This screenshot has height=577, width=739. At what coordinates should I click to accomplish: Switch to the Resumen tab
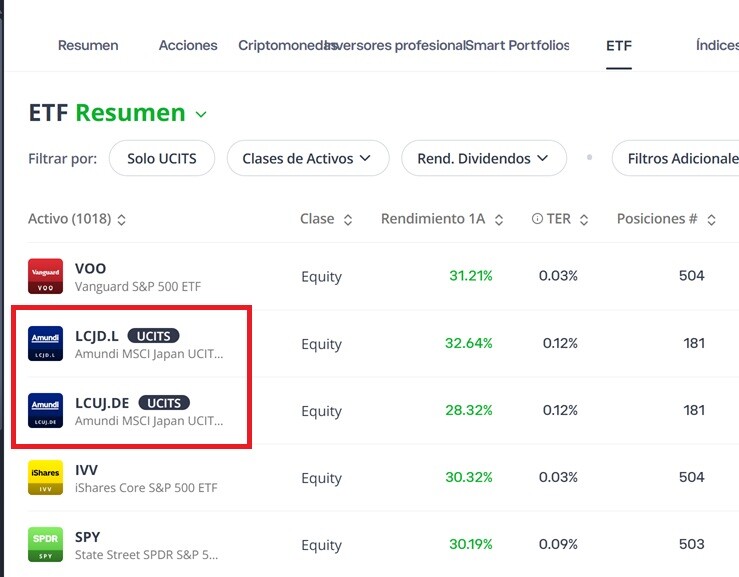click(x=88, y=45)
